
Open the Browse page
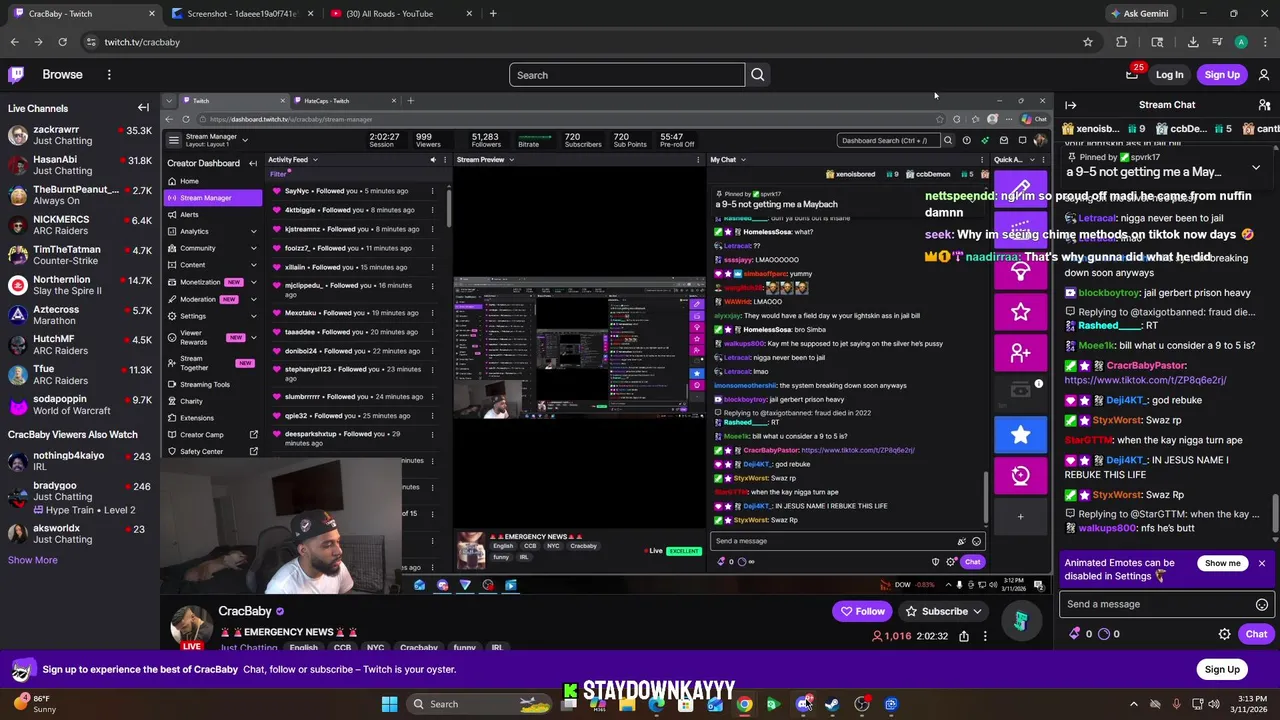click(x=62, y=74)
